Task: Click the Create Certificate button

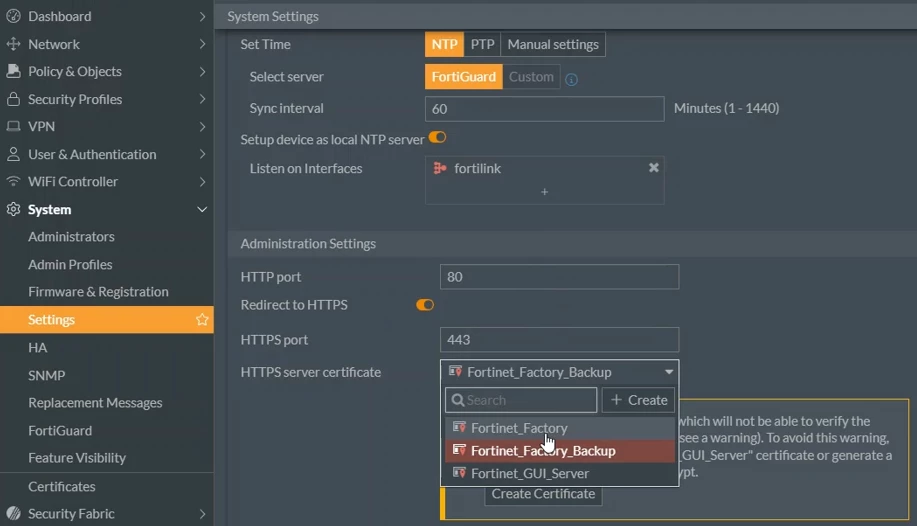Action: pyautogui.click(x=543, y=494)
